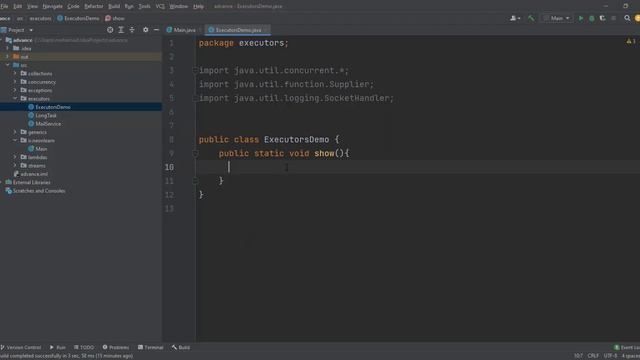Click ExecutorsDemo in the breadcrumb bar
Screen dimensions: 640x360
coord(78,18)
